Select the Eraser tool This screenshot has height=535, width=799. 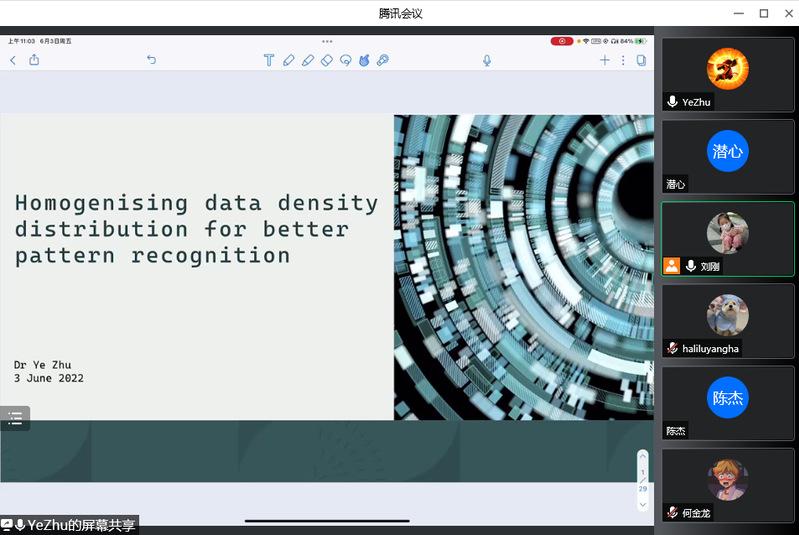[326, 60]
